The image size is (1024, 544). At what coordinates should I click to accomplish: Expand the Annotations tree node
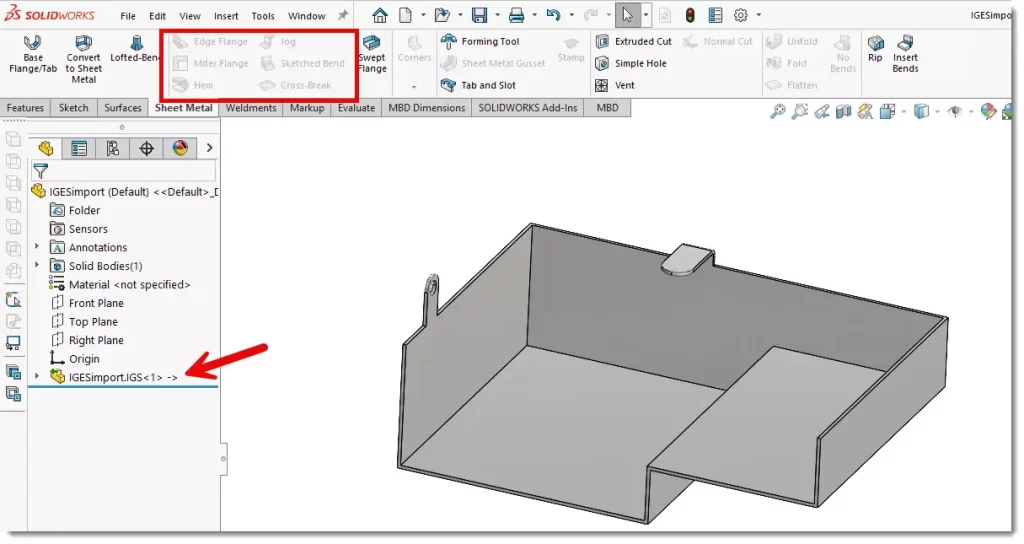click(x=37, y=247)
